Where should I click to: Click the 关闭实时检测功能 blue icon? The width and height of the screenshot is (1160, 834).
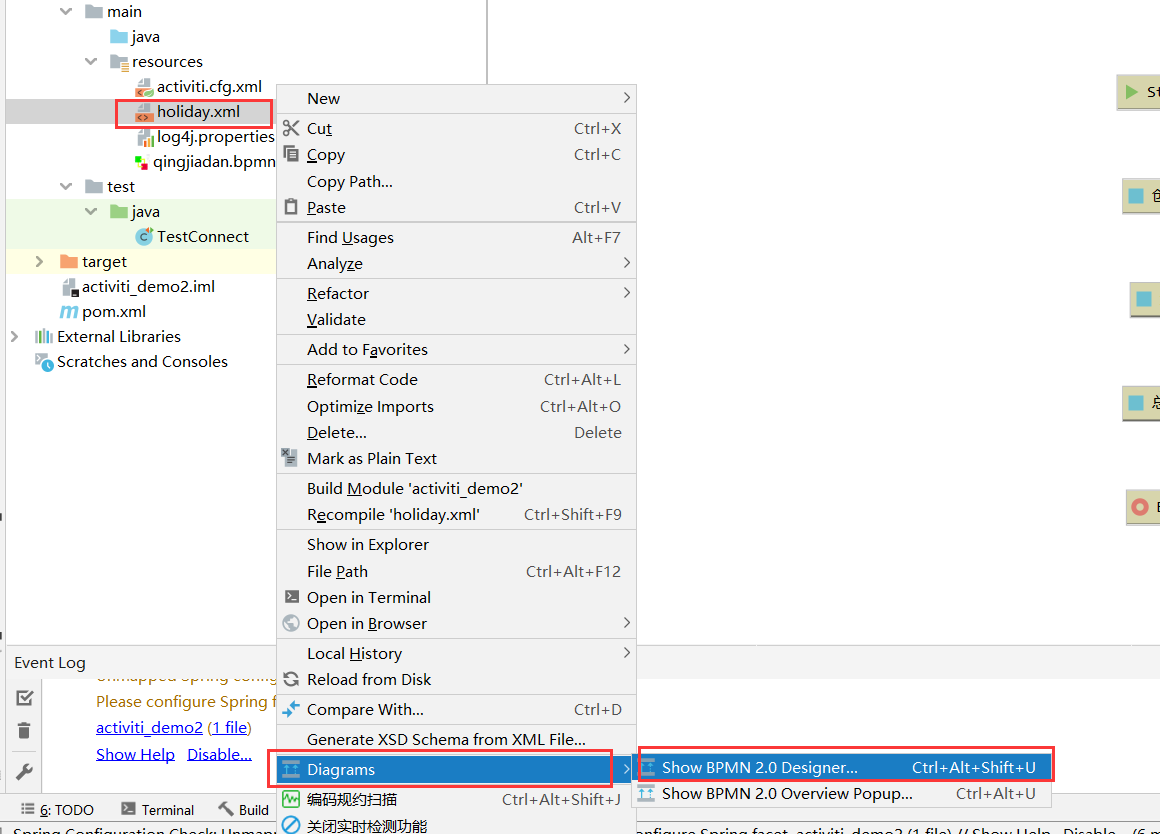[x=291, y=825]
